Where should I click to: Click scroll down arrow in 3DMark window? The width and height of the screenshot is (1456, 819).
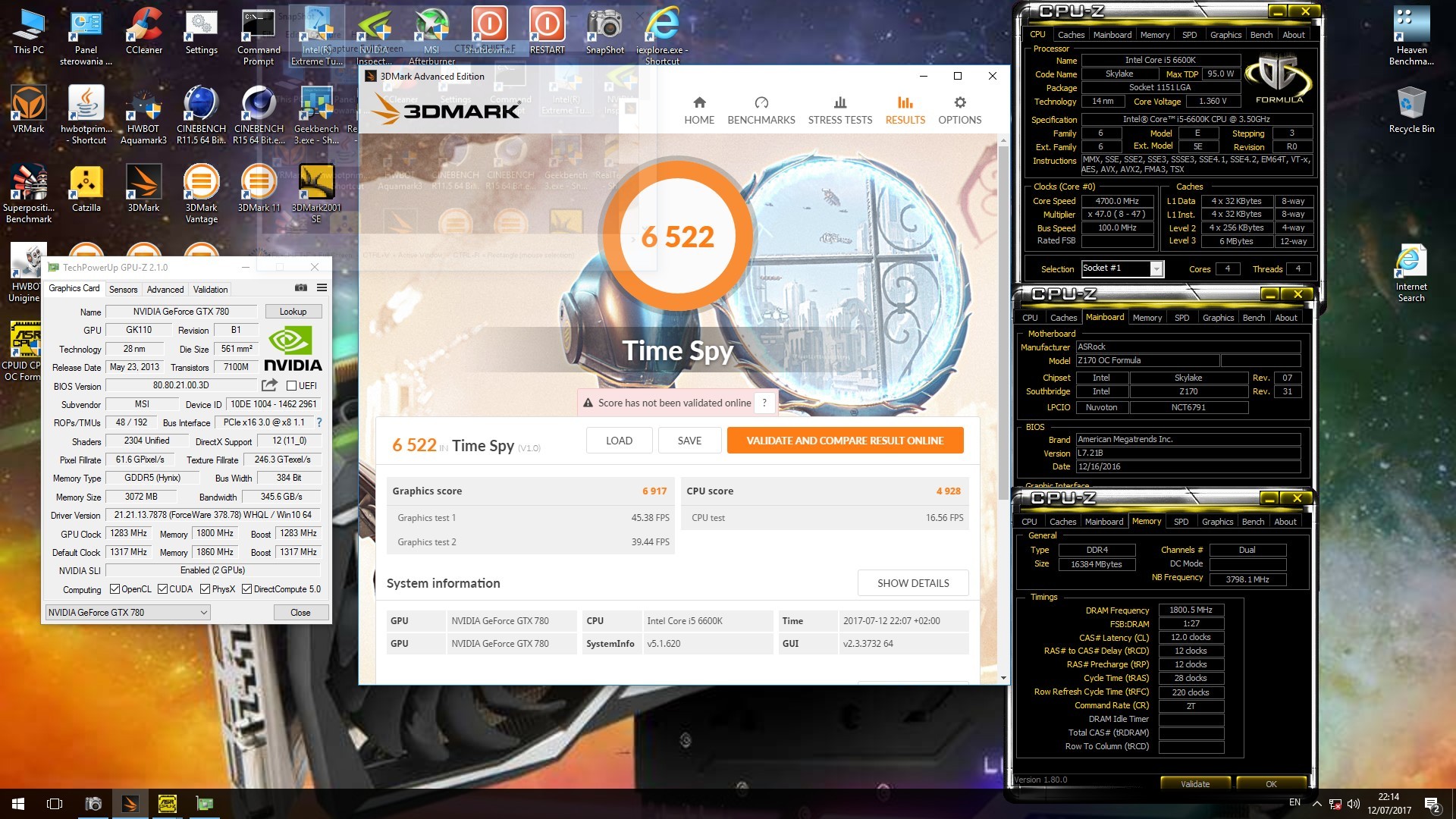click(x=1003, y=678)
